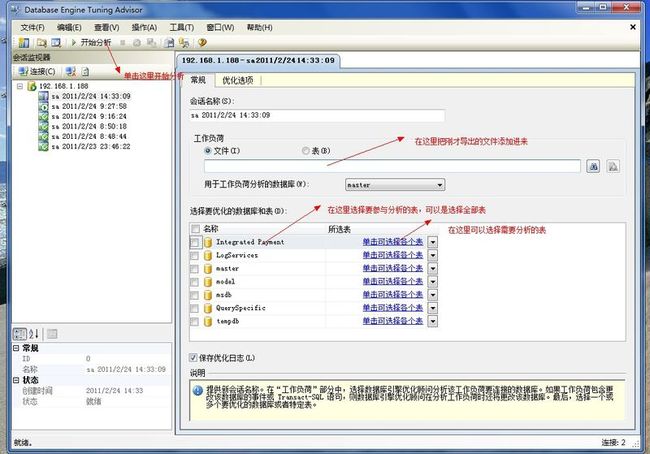This screenshot has height=454, width=650.
Task: Click the QuerySpecific database cylinder icon
Action: [208, 308]
